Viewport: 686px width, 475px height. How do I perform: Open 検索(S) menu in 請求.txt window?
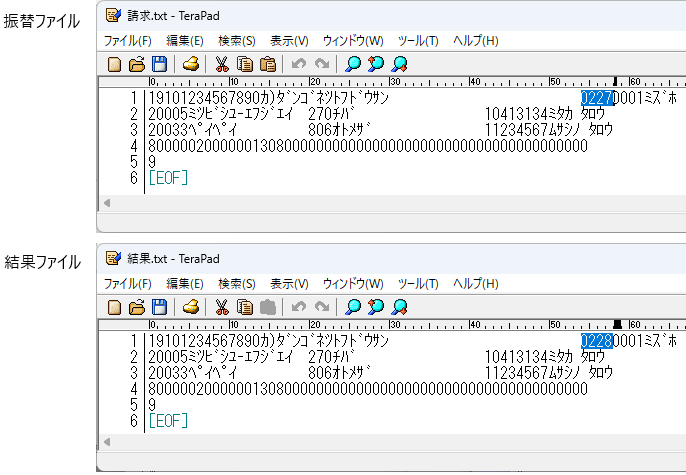pos(236,41)
